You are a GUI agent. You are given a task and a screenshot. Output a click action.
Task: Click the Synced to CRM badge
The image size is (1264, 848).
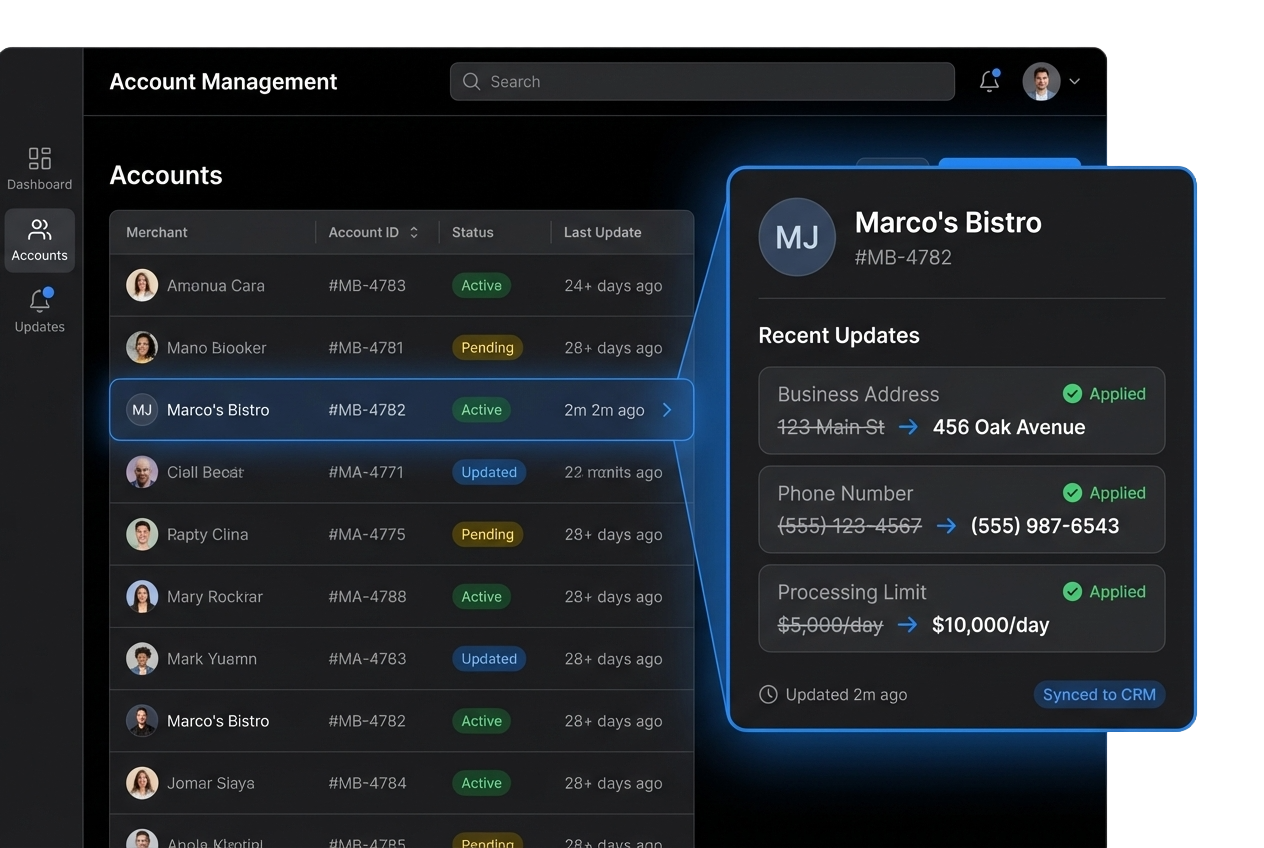pyautogui.click(x=1099, y=694)
